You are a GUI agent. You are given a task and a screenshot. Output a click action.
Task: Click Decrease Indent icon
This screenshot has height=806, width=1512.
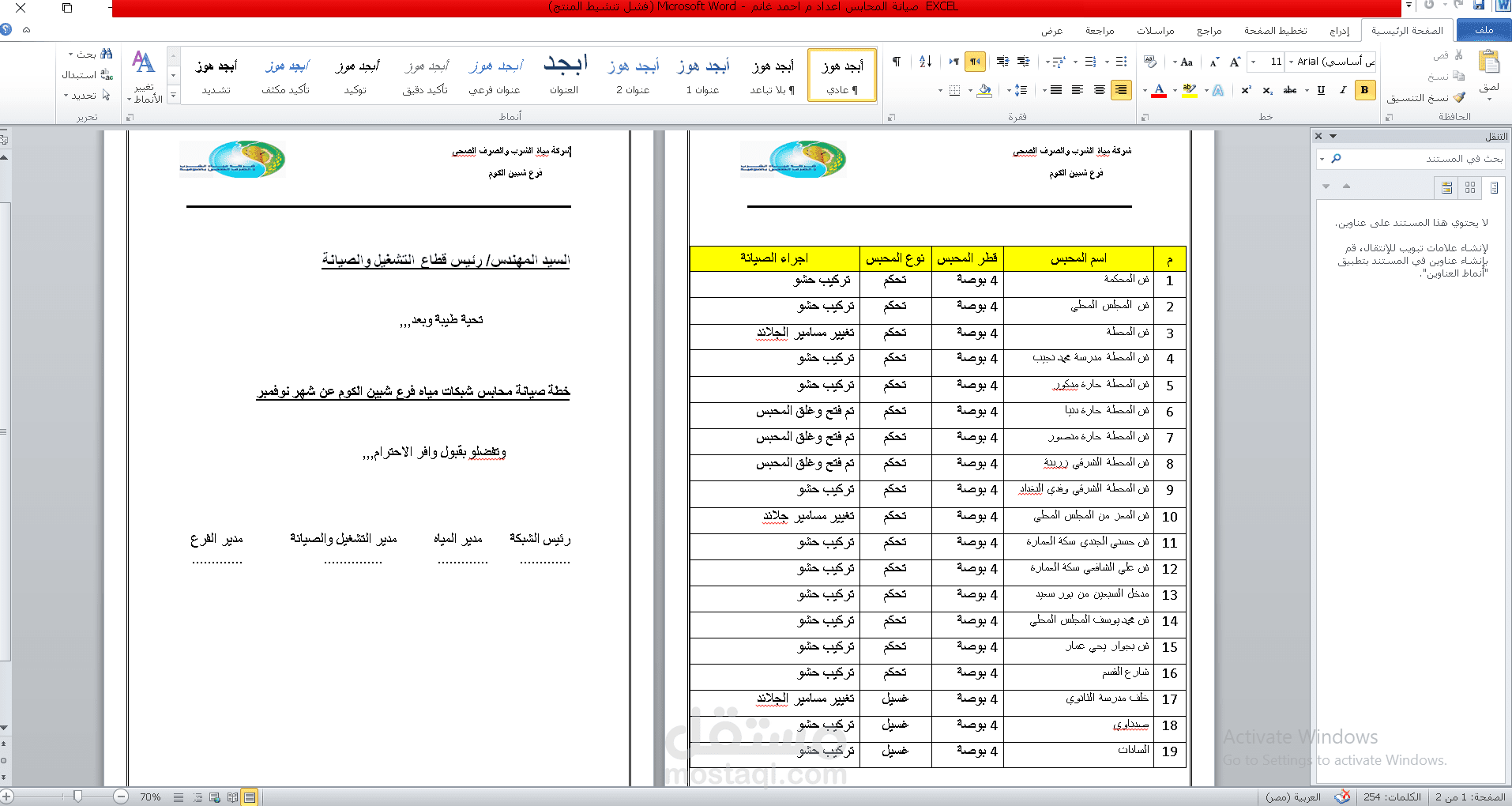click(x=1023, y=62)
